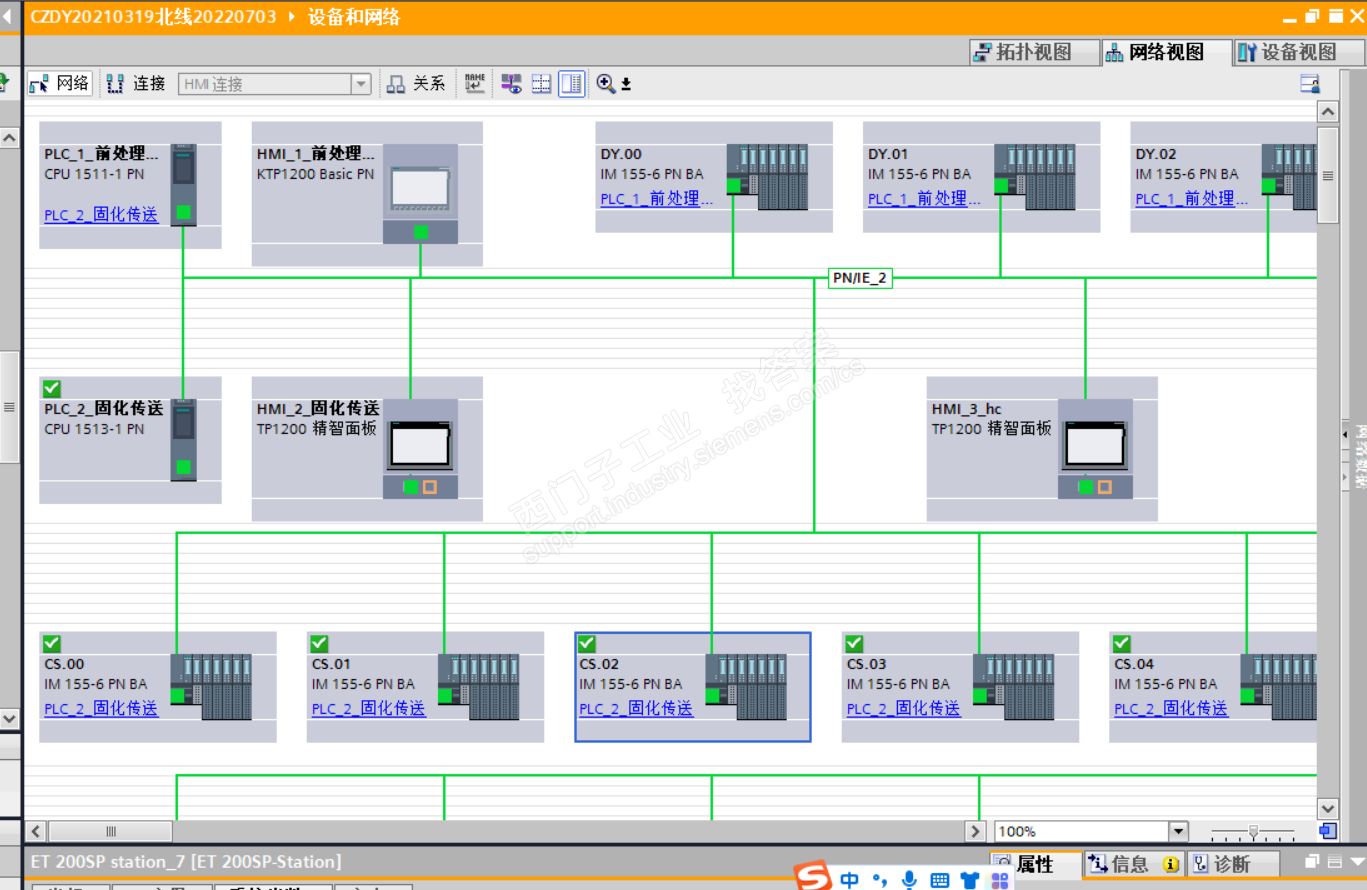Toggle the green checkbox on CS.02
This screenshot has width=1367, height=890.
(x=587, y=643)
